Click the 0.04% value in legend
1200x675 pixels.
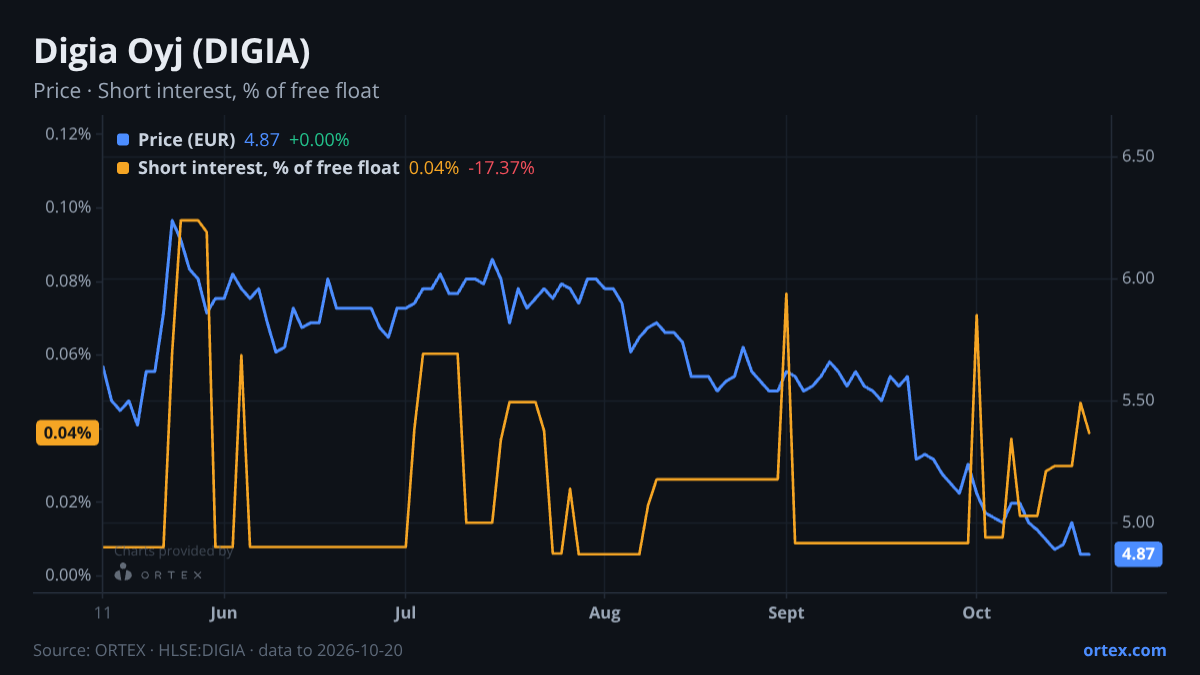(x=434, y=168)
